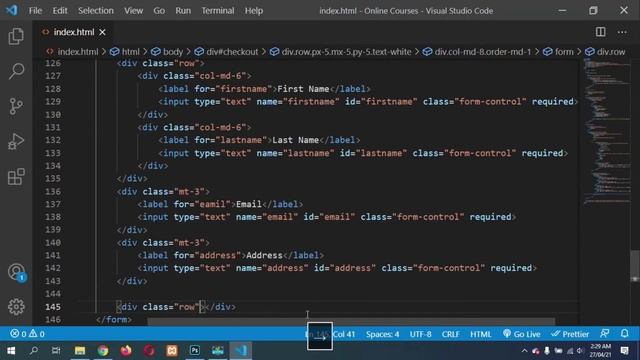Image resolution: width=640 pixels, height=360 pixels.
Task: Open the Terminal menu
Action: 218,11
